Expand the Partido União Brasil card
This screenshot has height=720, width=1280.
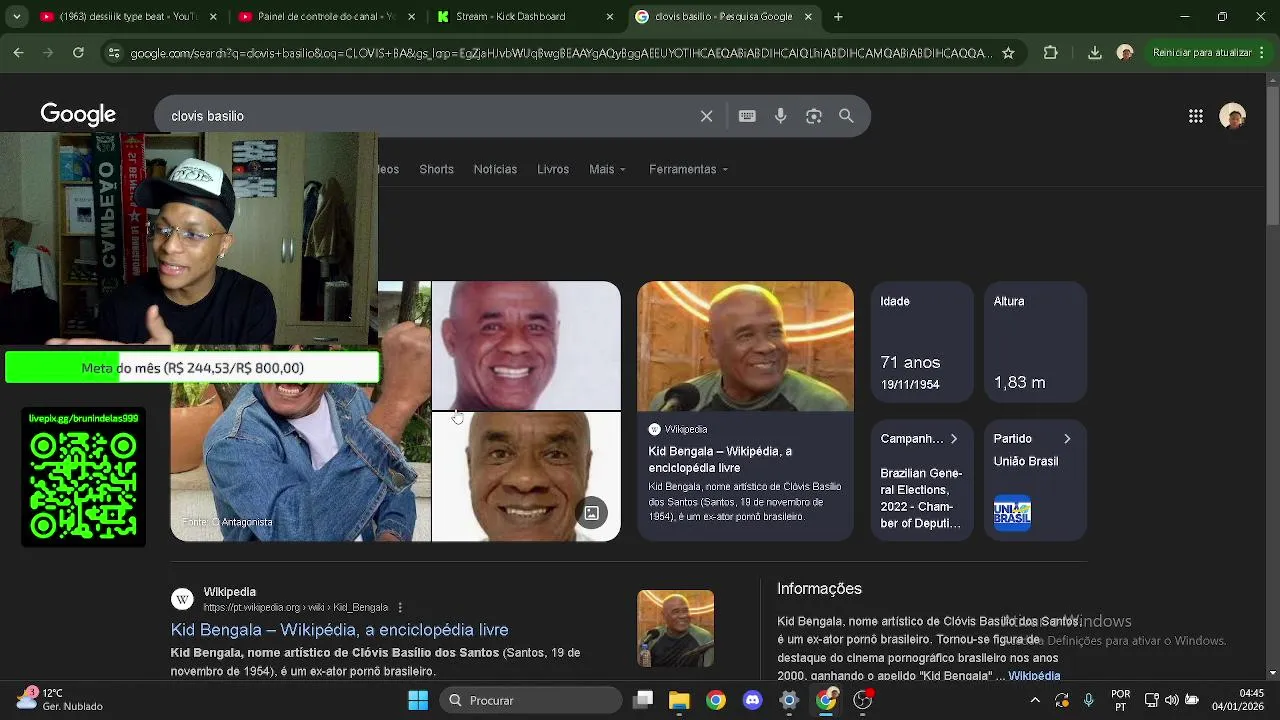coord(1035,480)
